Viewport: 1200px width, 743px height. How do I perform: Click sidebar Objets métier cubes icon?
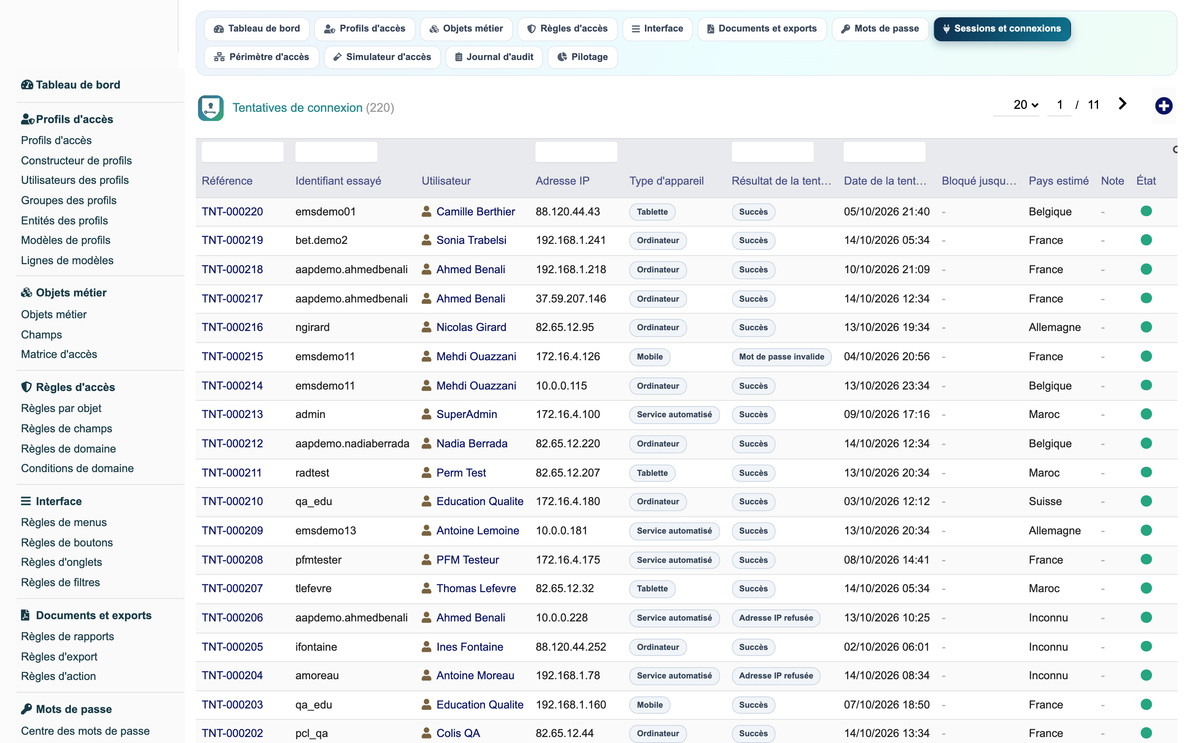27,293
